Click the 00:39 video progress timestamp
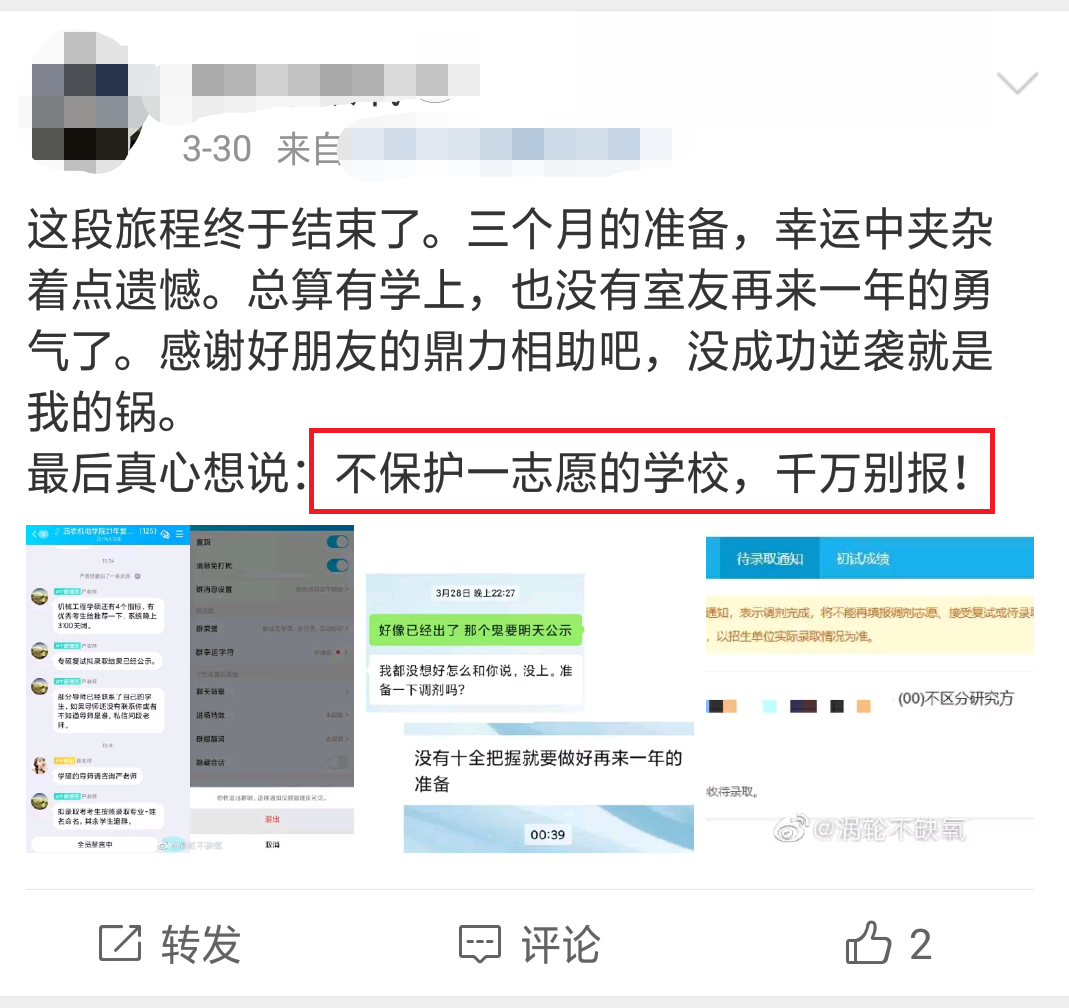Viewport: 1069px width, 1008px height. pyautogui.click(x=547, y=835)
